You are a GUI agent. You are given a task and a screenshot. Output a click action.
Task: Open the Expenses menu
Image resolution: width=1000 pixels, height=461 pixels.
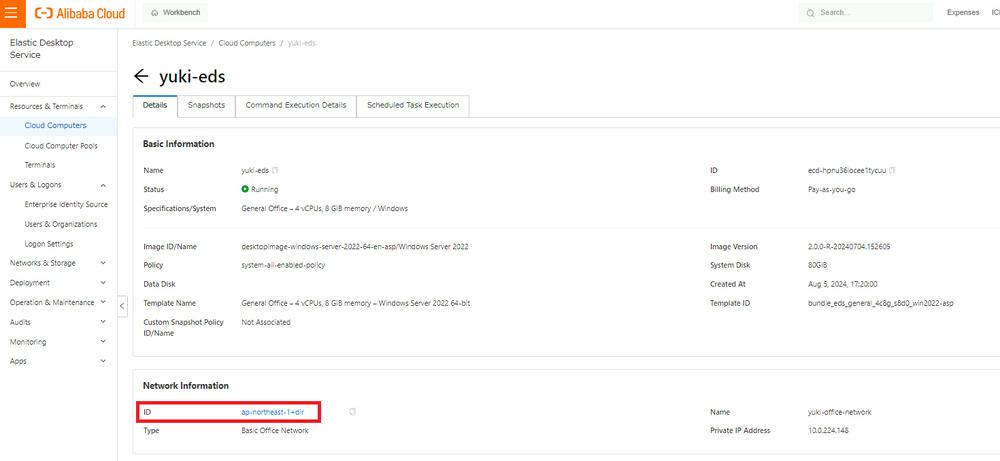[962, 13]
